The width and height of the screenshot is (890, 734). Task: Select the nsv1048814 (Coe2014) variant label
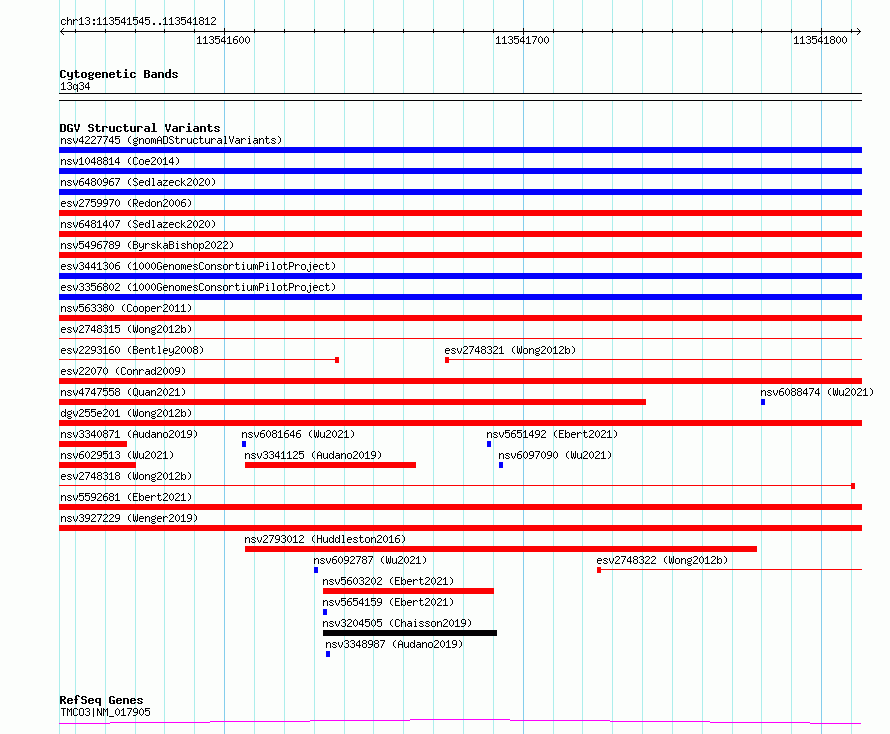pos(120,161)
